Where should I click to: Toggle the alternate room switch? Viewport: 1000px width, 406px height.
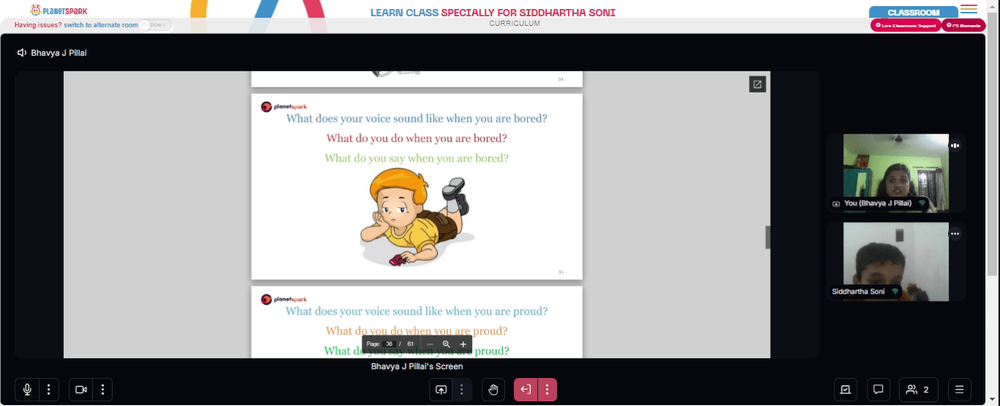pyautogui.click(x=156, y=25)
